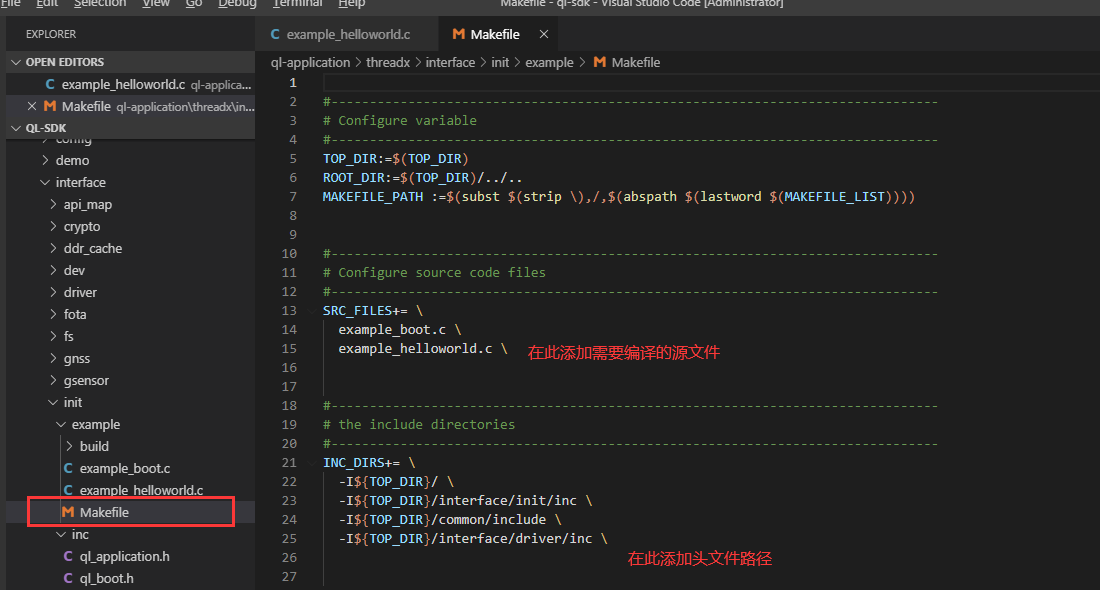1100x590 pixels.
Task: Fold the SRC_FILES block at line 13
Action: pos(310,311)
